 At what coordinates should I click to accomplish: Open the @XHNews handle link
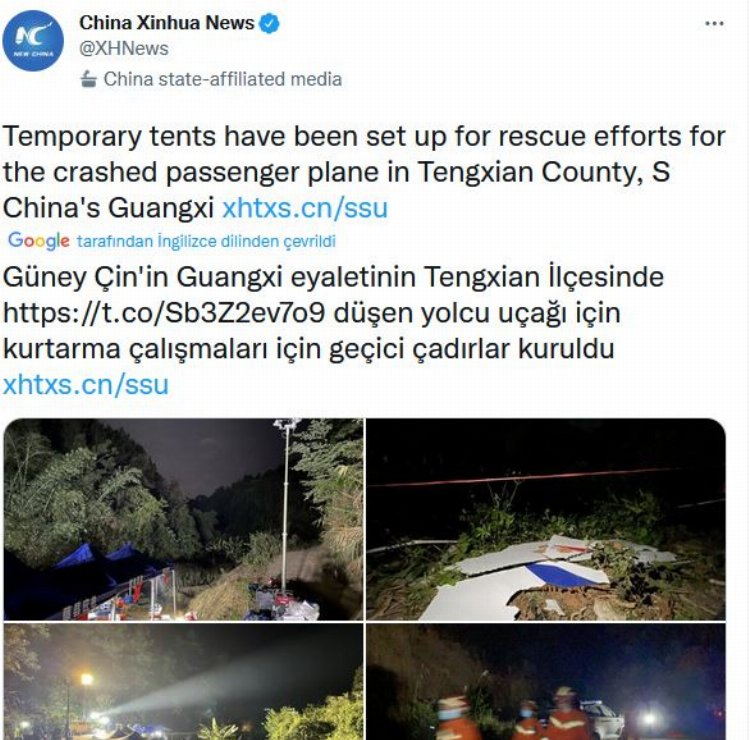[124, 49]
